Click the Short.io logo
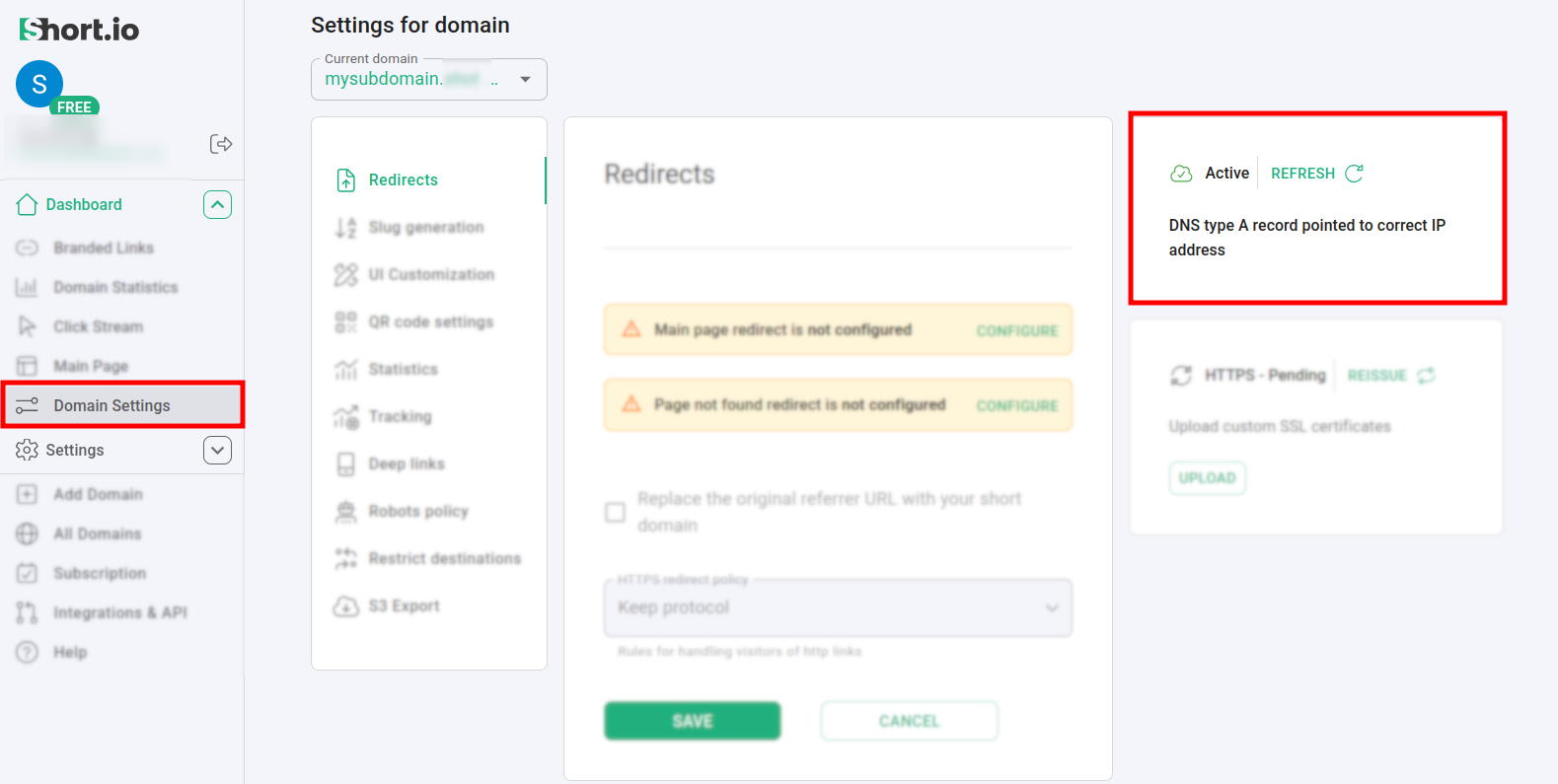The width and height of the screenshot is (1558, 784). [x=79, y=30]
